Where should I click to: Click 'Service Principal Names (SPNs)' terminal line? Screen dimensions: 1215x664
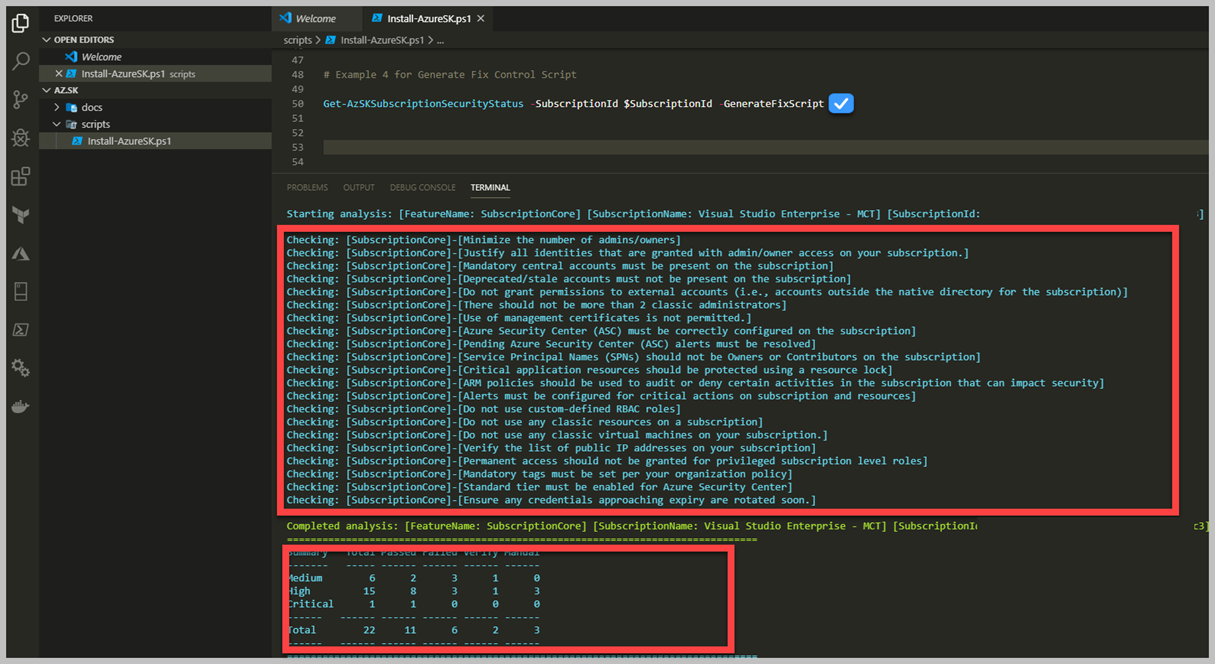click(634, 357)
